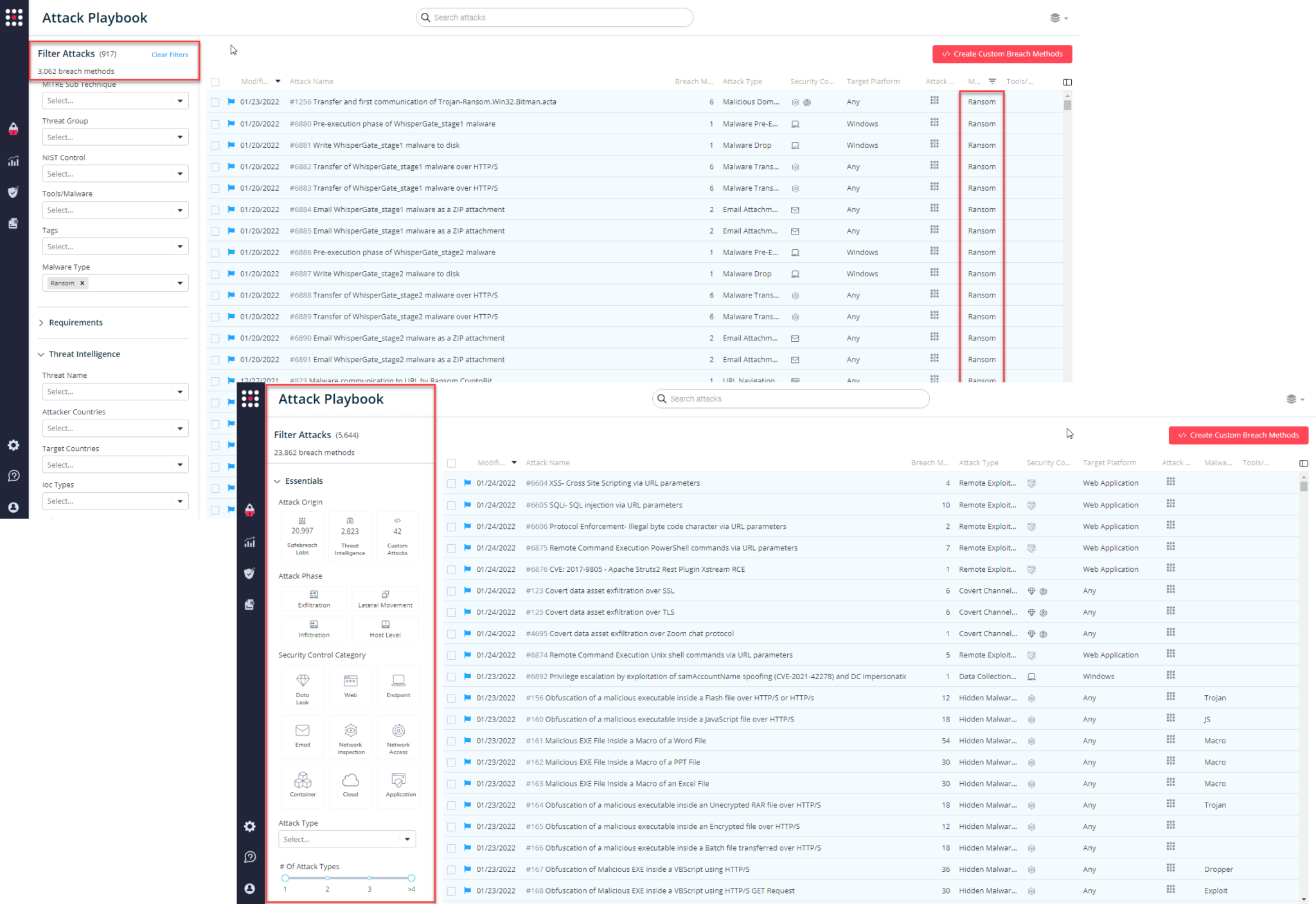Open the user profile in the sidebar
This screenshot has height=904, width=1316.
[x=250, y=889]
